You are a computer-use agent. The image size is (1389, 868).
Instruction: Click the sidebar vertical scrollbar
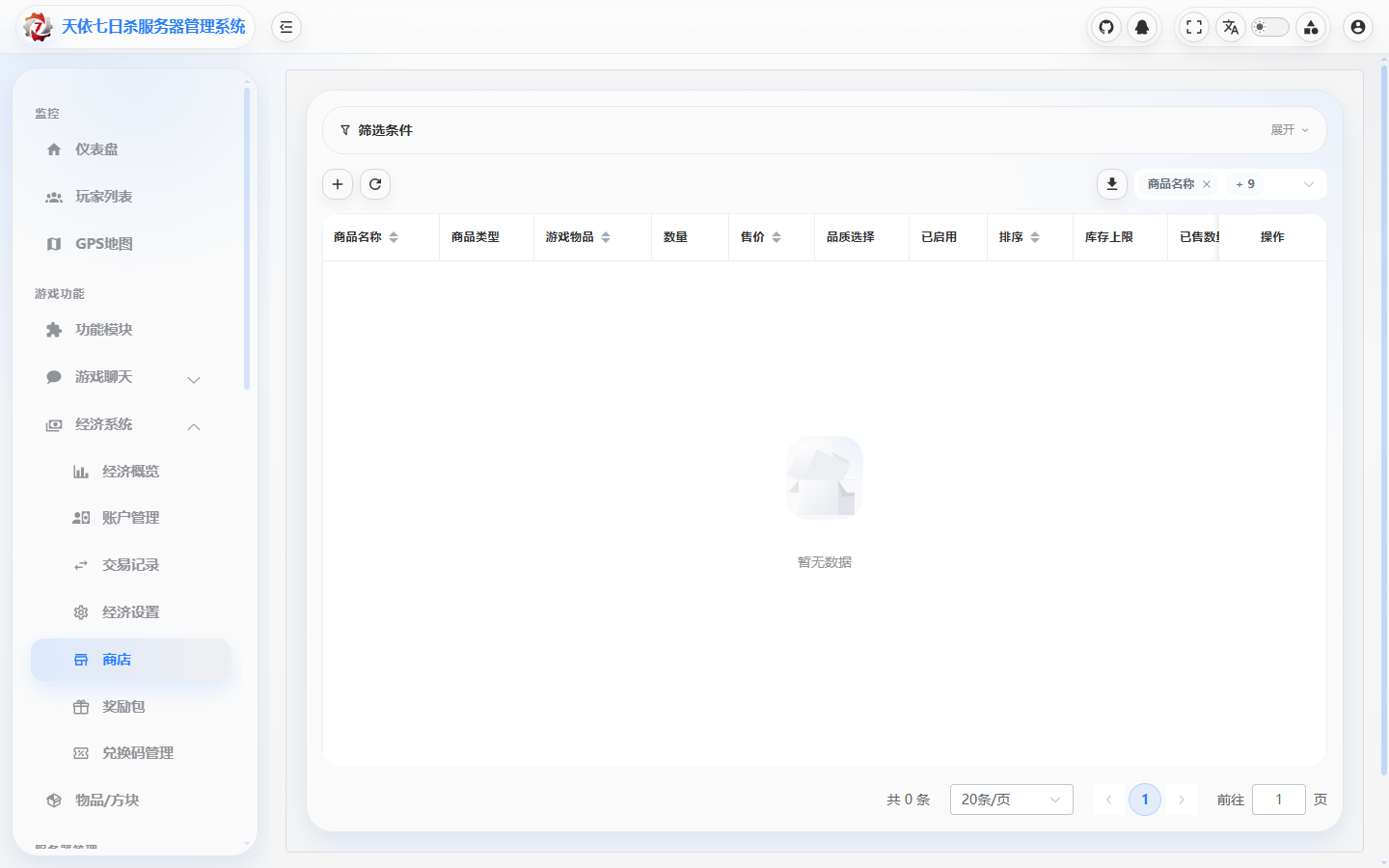click(x=247, y=237)
